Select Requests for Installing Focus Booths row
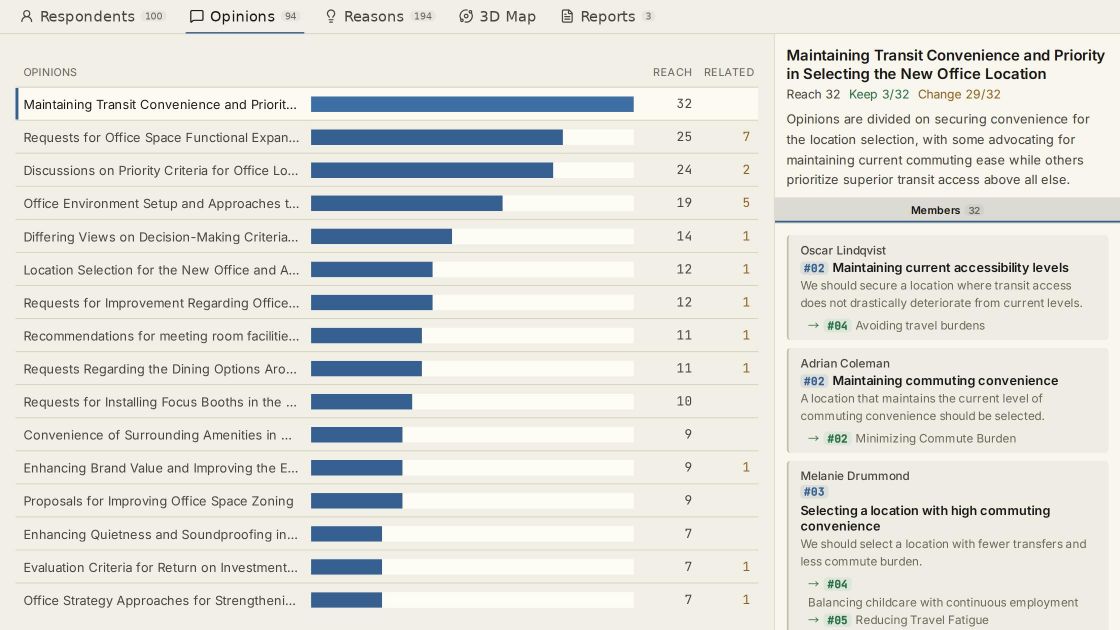1120x630 pixels. [x=387, y=401]
